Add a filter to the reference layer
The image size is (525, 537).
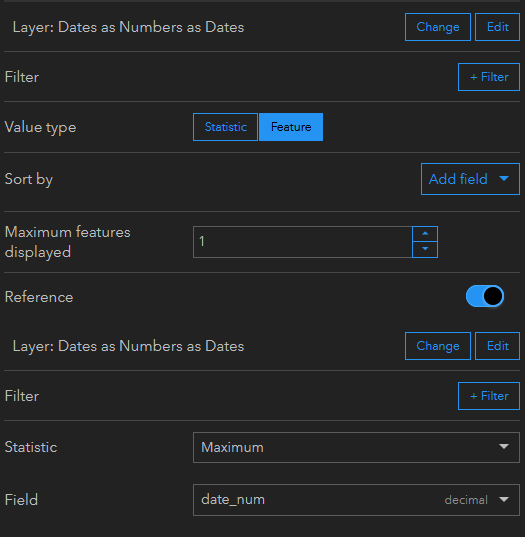coord(489,396)
